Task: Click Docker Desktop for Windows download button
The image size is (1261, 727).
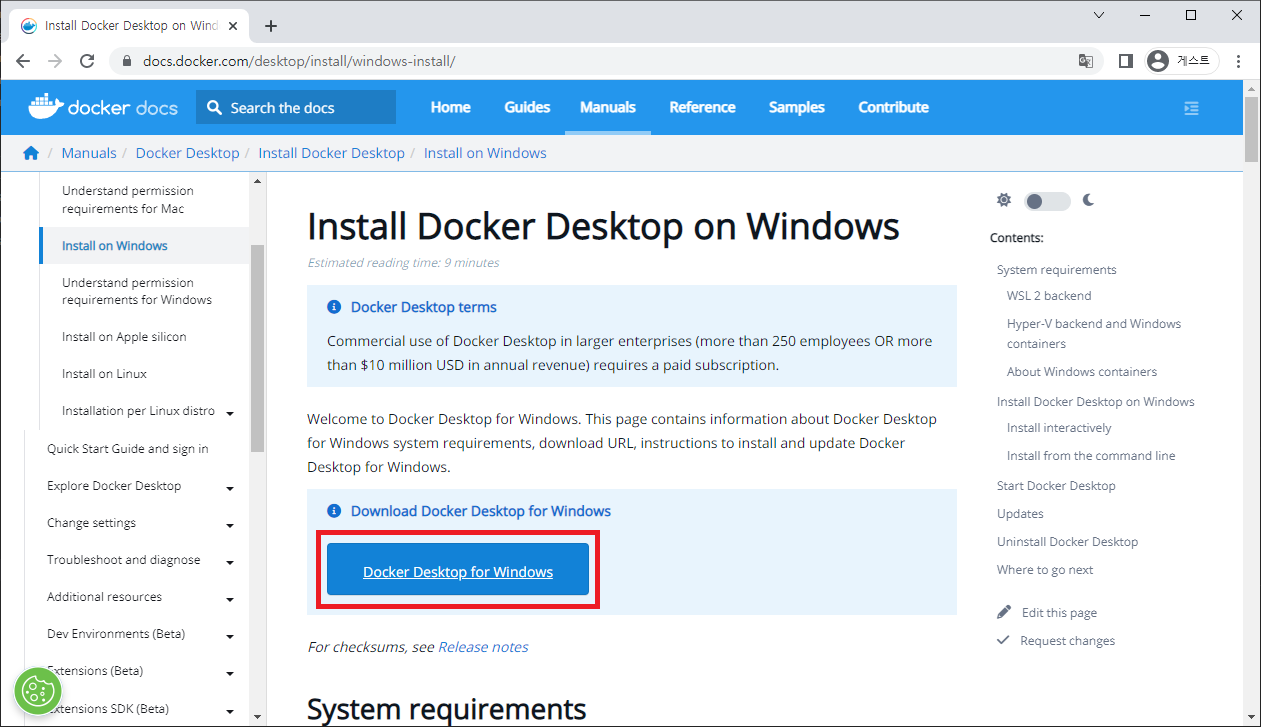Action: 458,572
